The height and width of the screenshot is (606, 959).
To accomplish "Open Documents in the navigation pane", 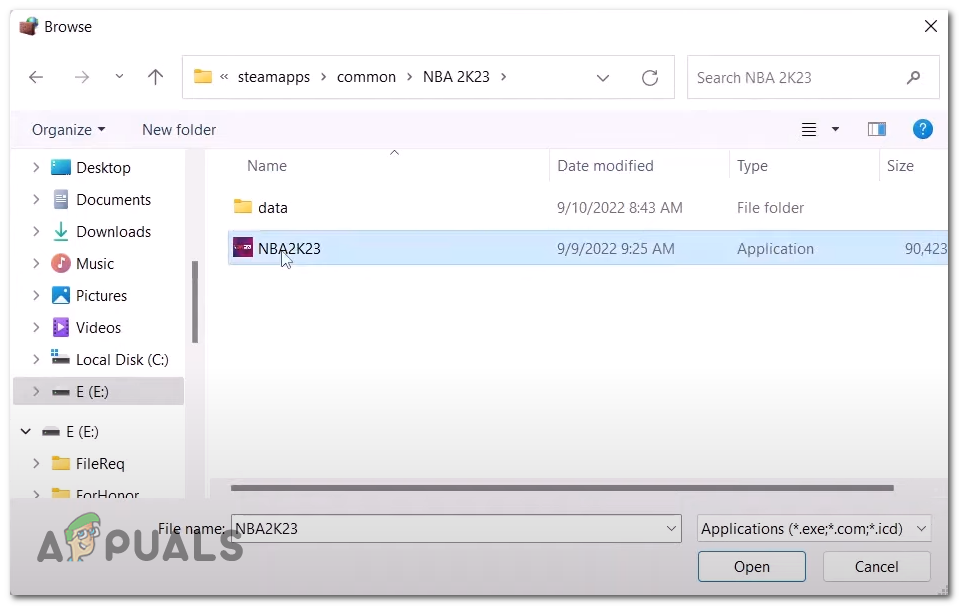I will pos(113,199).
